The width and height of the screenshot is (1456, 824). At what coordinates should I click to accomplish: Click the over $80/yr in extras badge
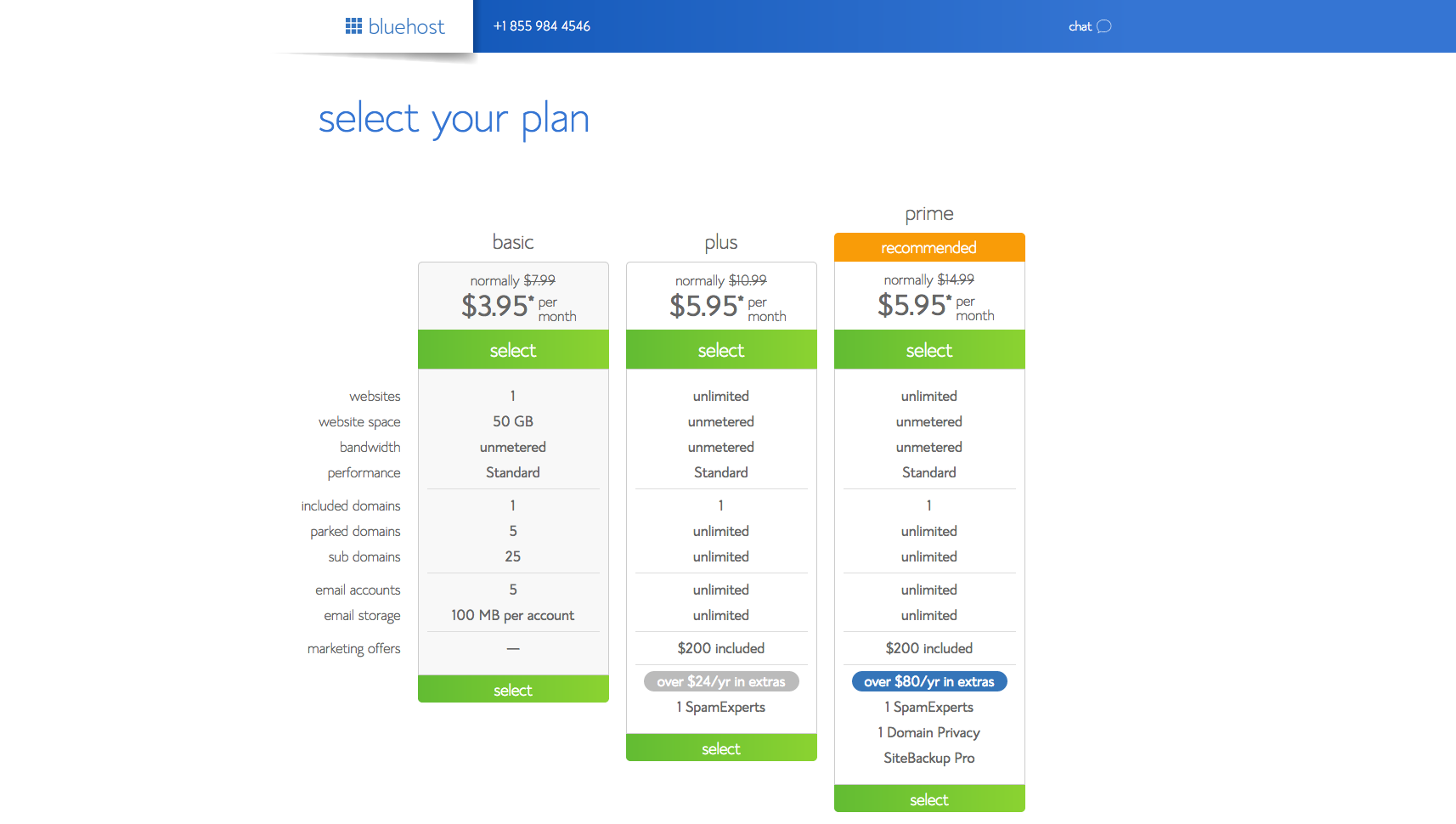click(x=929, y=681)
